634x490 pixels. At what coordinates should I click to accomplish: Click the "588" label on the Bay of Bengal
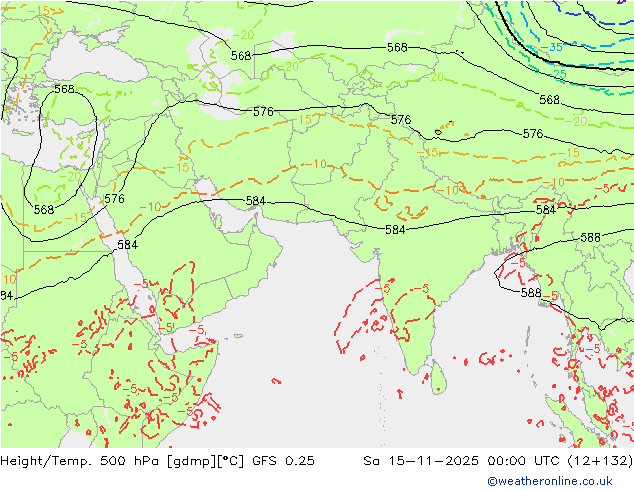pos(531,292)
